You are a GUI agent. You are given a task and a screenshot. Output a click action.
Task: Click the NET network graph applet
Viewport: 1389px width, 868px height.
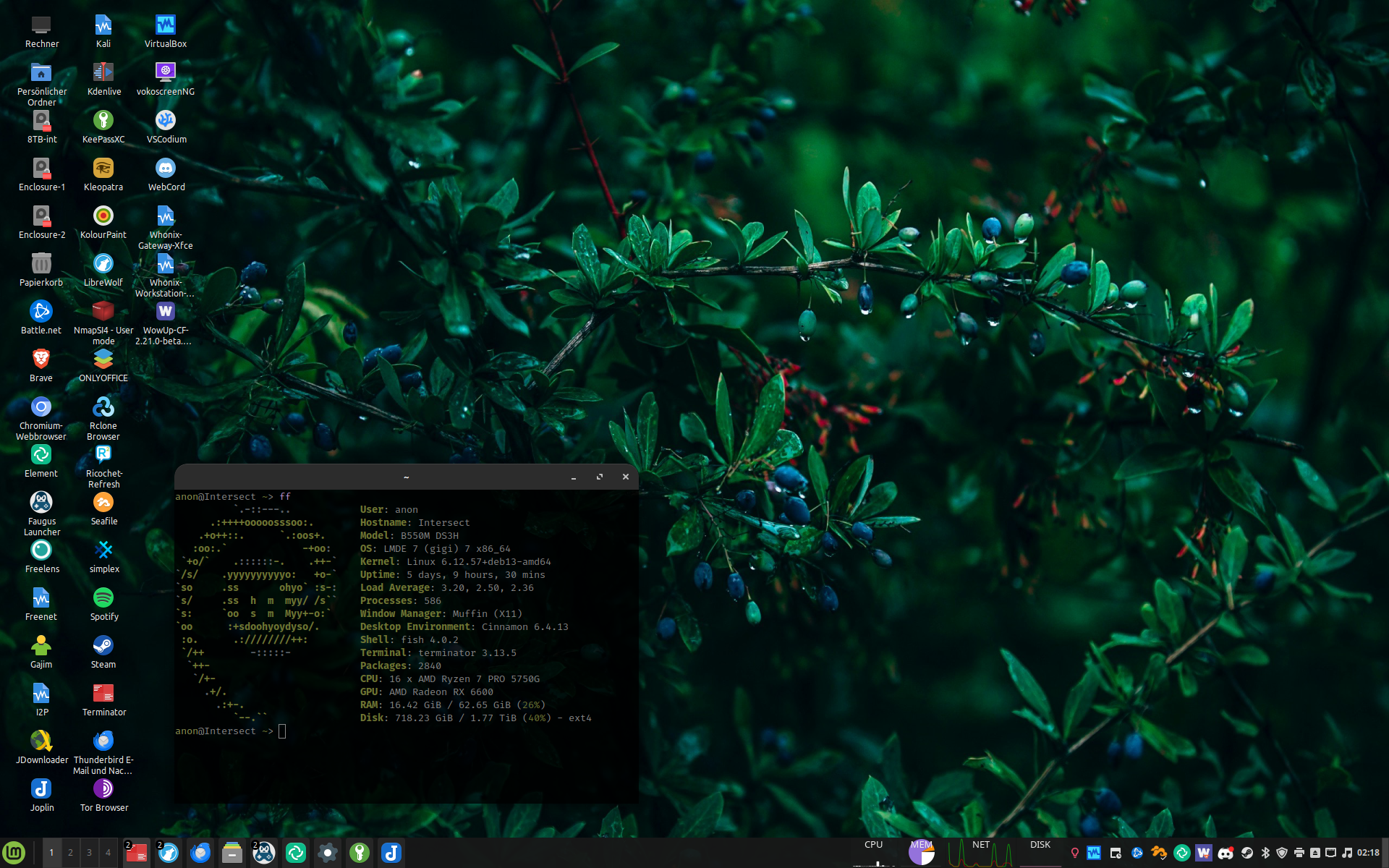980,853
